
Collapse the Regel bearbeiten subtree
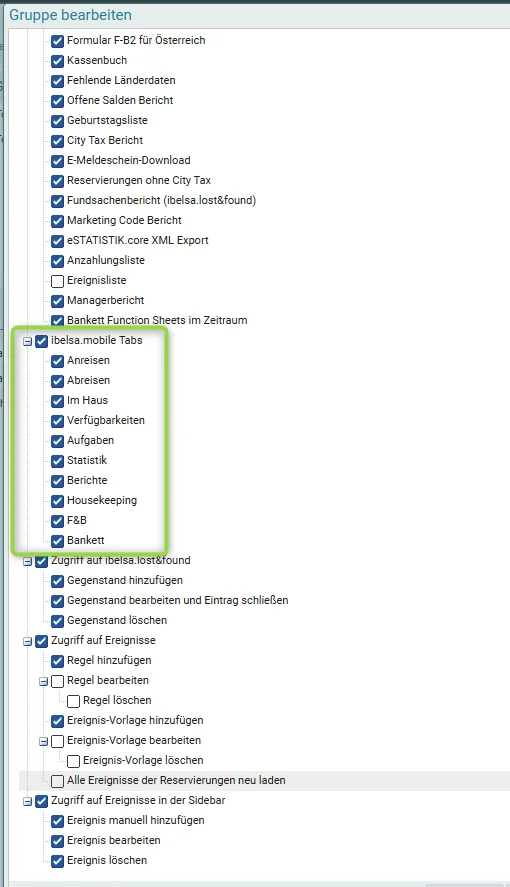(x=43, y=682)
